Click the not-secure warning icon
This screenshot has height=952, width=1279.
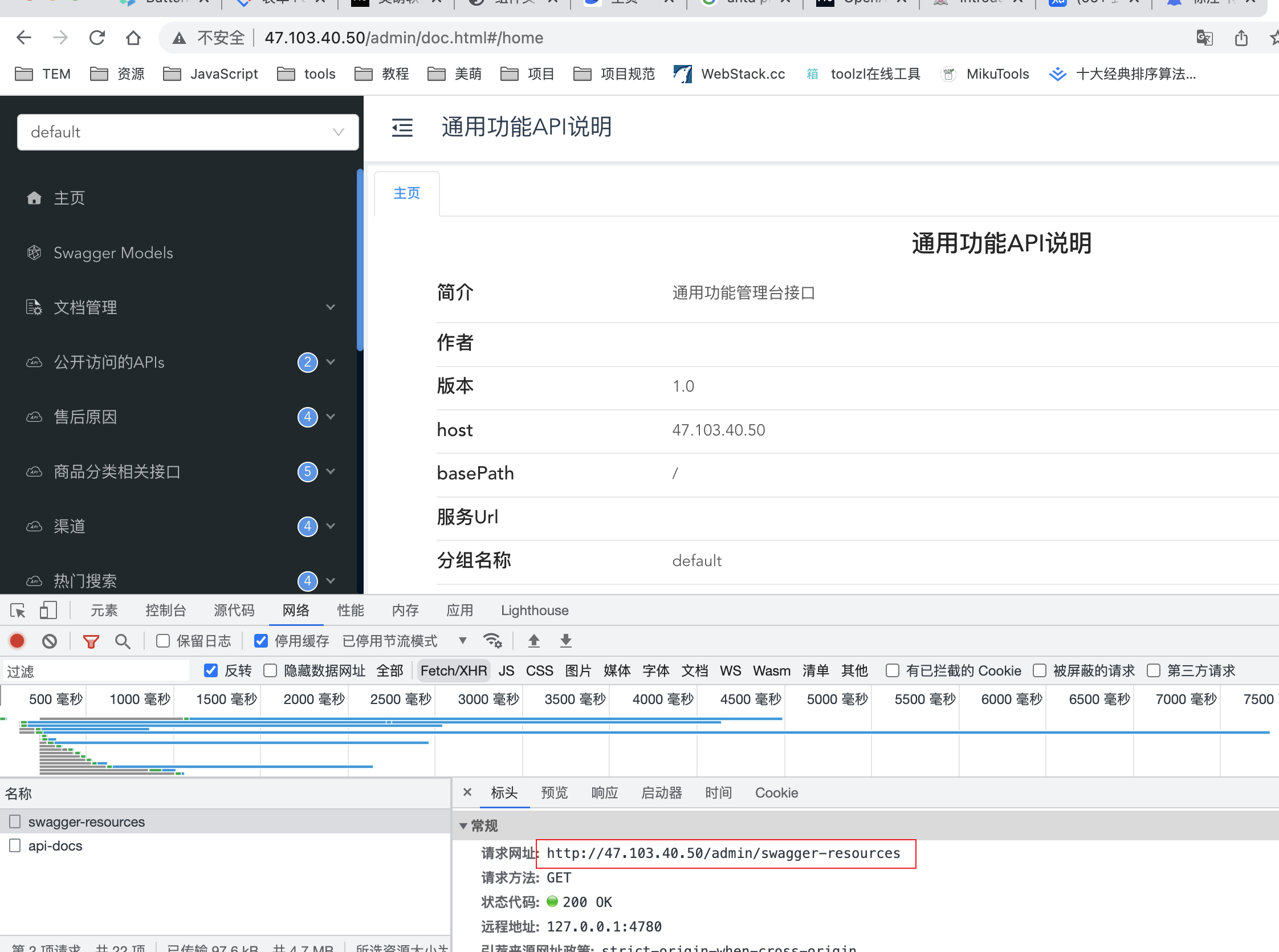click(179, 38)
